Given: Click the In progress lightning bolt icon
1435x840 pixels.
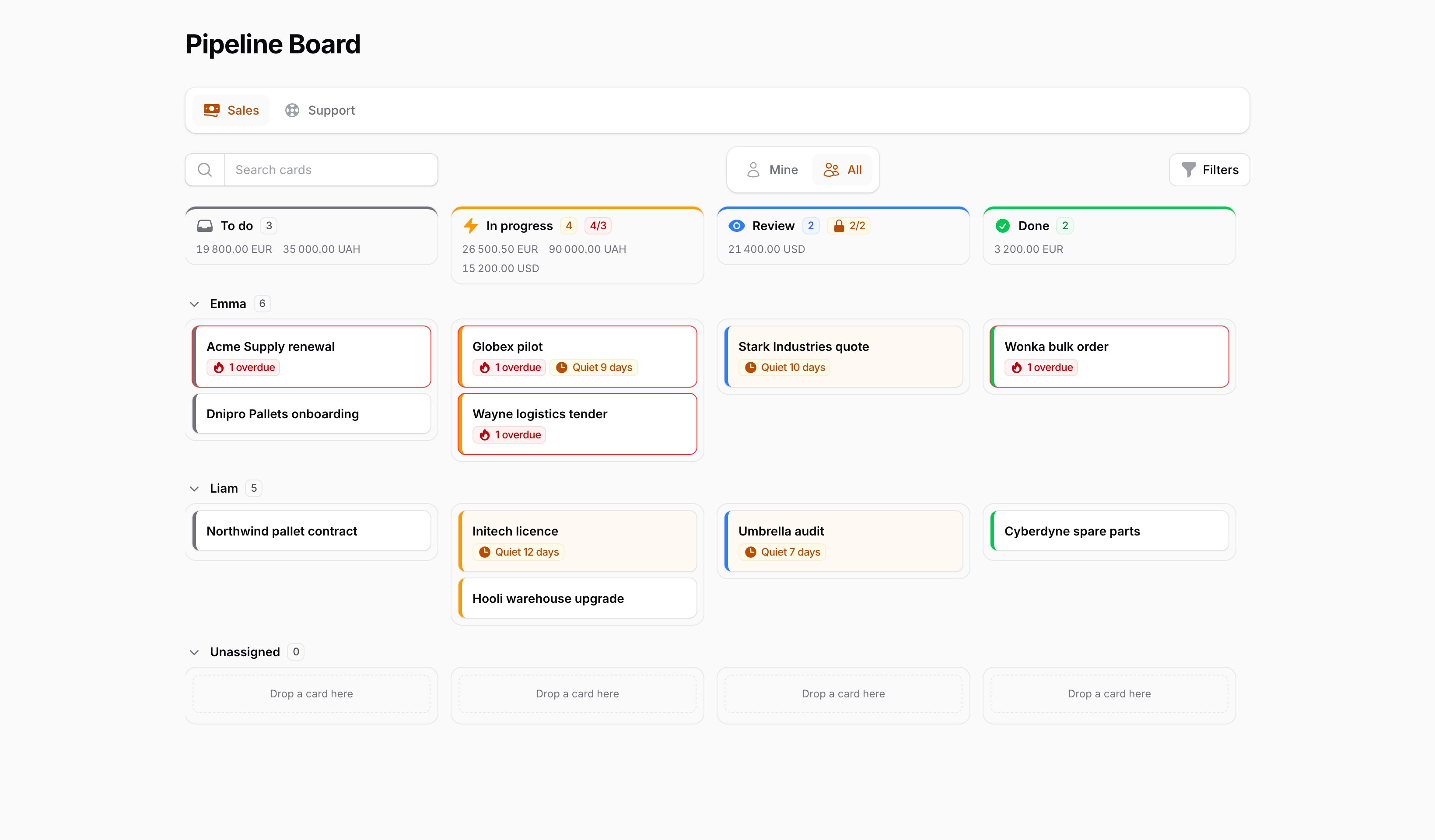Looking at the screenshot, I should [470, 226].
